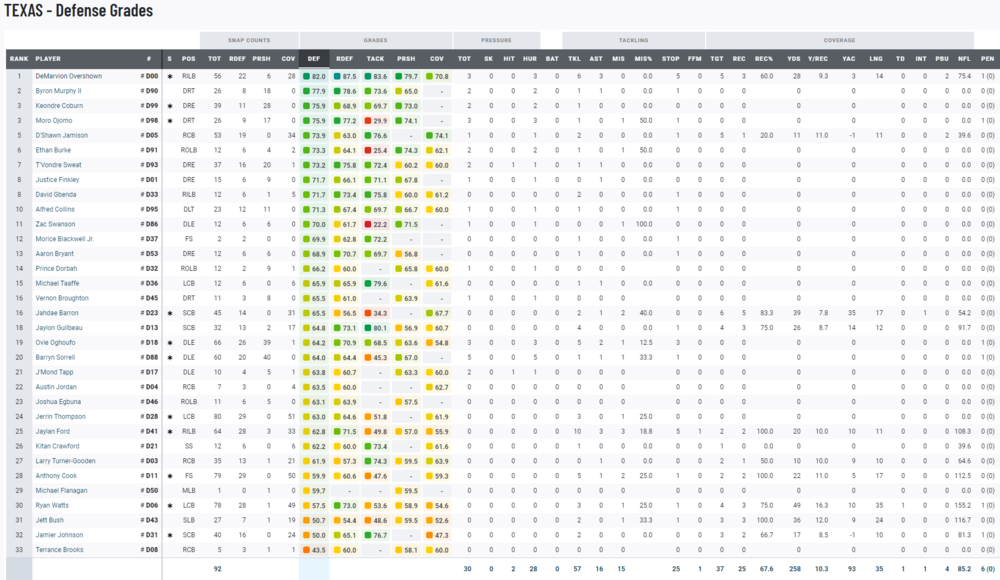Screen dimensions: 1000x580
Task: Open Byron Murphy II player link
Action: point(58,90)
